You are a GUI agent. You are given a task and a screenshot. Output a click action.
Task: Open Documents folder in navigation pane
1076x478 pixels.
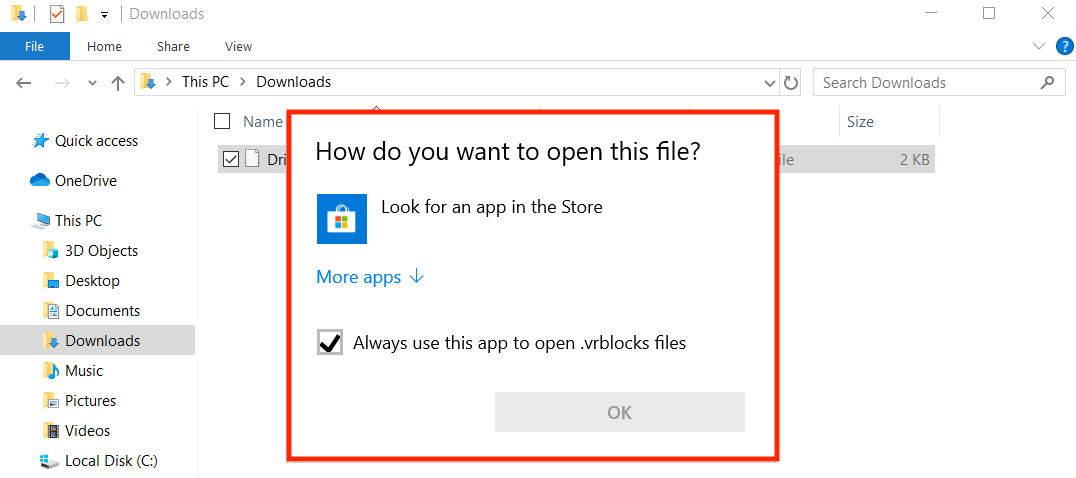[102, 311]
